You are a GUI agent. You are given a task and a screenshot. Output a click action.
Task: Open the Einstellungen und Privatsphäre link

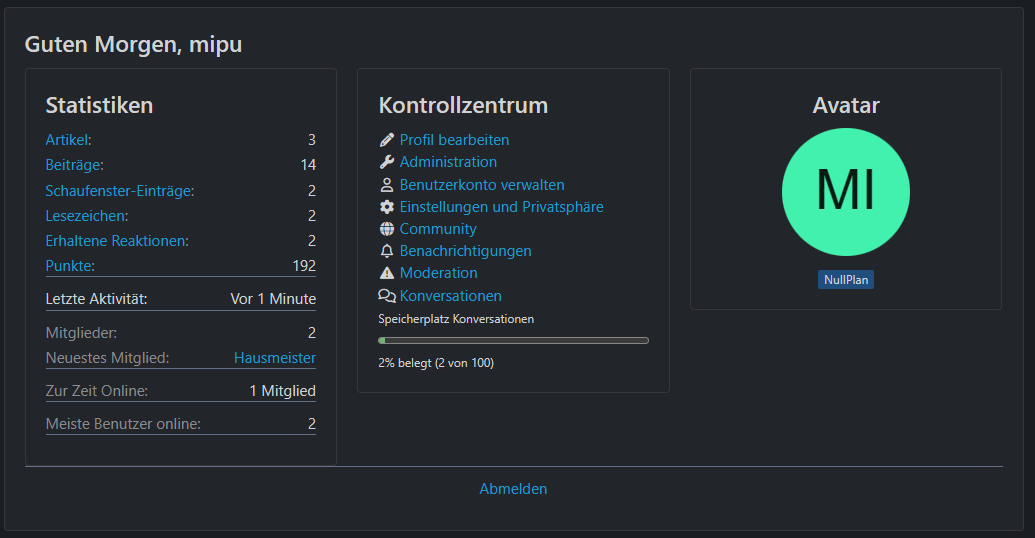tap(501, 207)
